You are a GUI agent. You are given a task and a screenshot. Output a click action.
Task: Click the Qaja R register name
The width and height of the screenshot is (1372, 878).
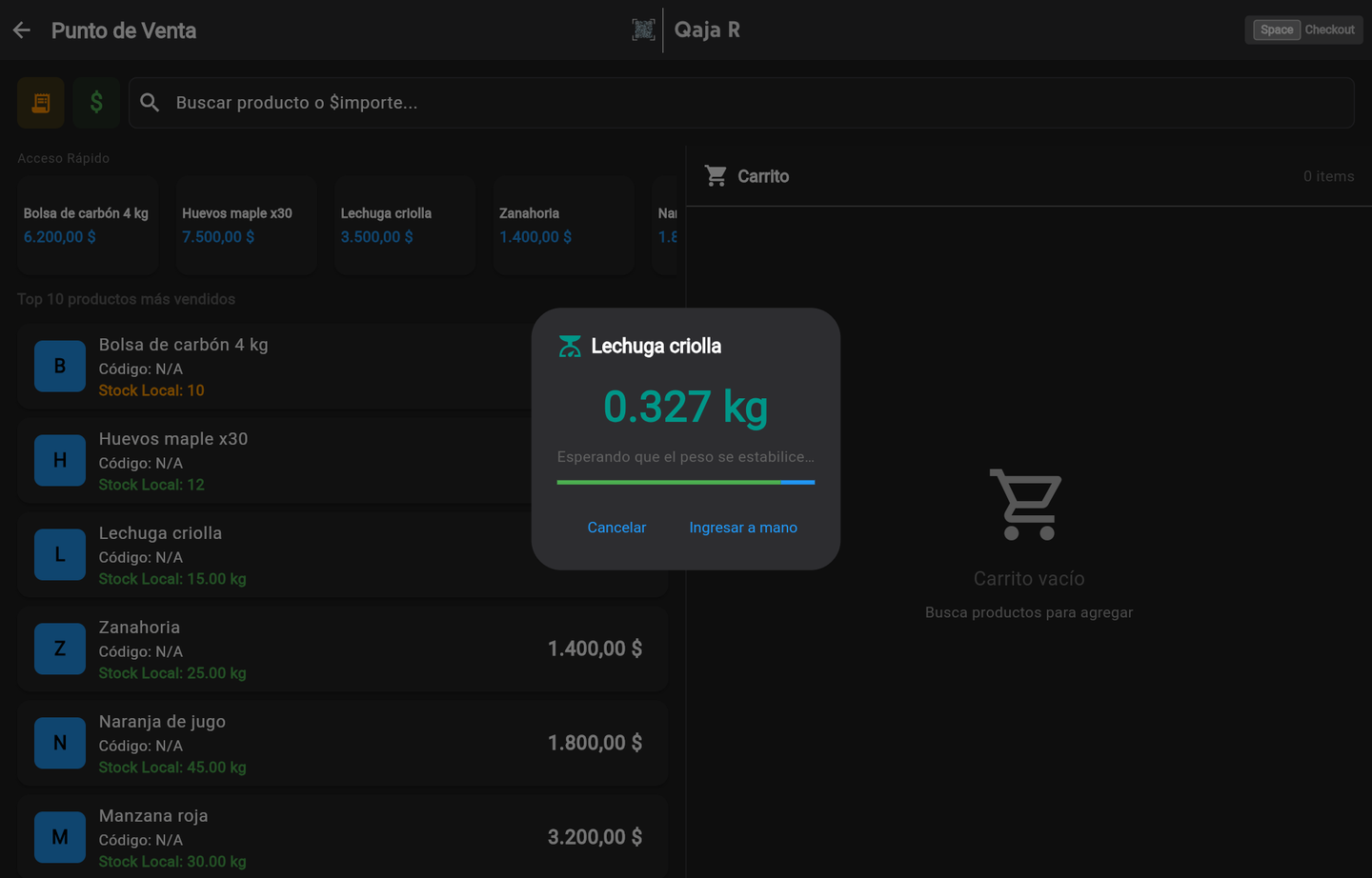(707, 30)
